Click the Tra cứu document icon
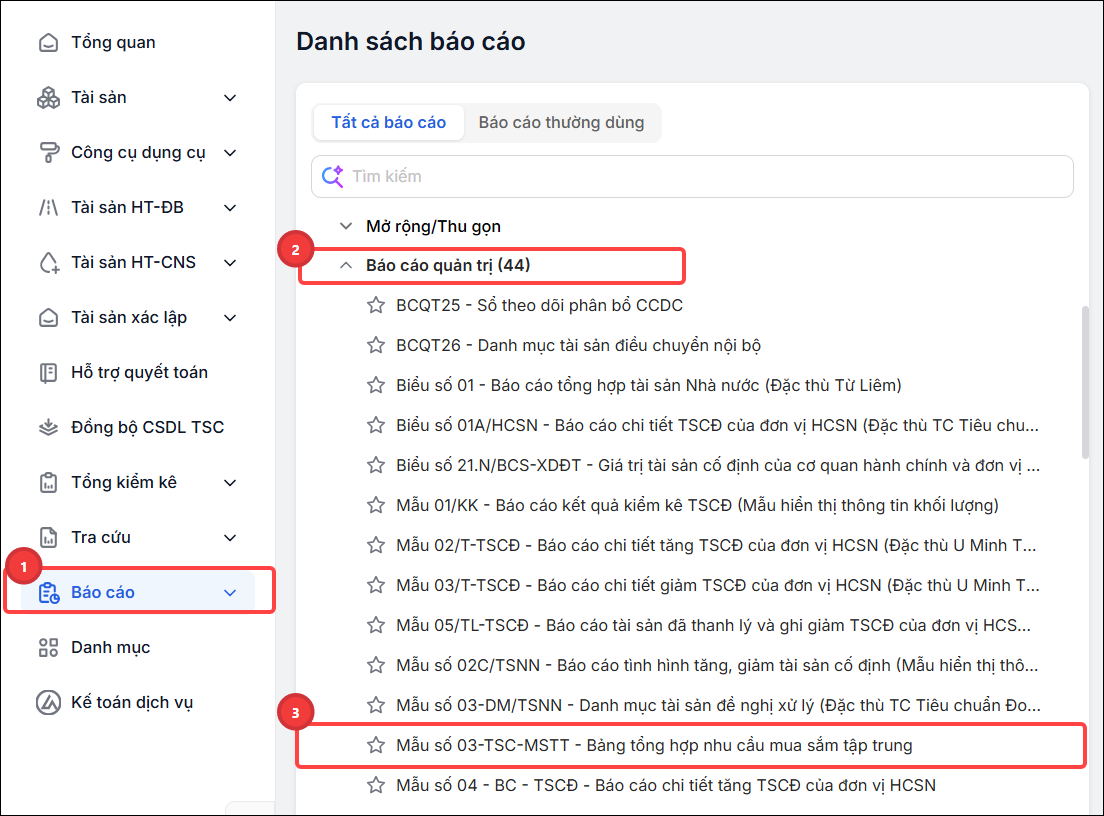Viewport: 1104px width, 816px height. (x=48, y=537)
